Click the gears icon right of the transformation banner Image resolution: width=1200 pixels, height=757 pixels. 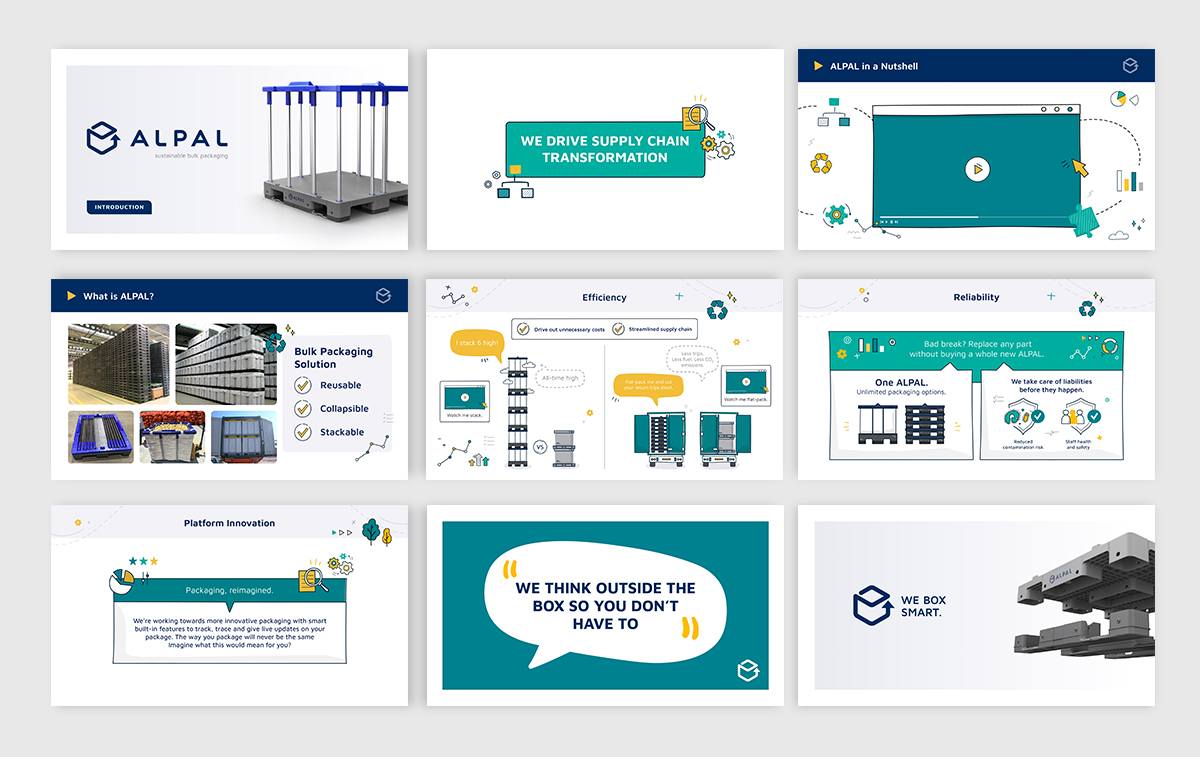(x=719, y=145)
